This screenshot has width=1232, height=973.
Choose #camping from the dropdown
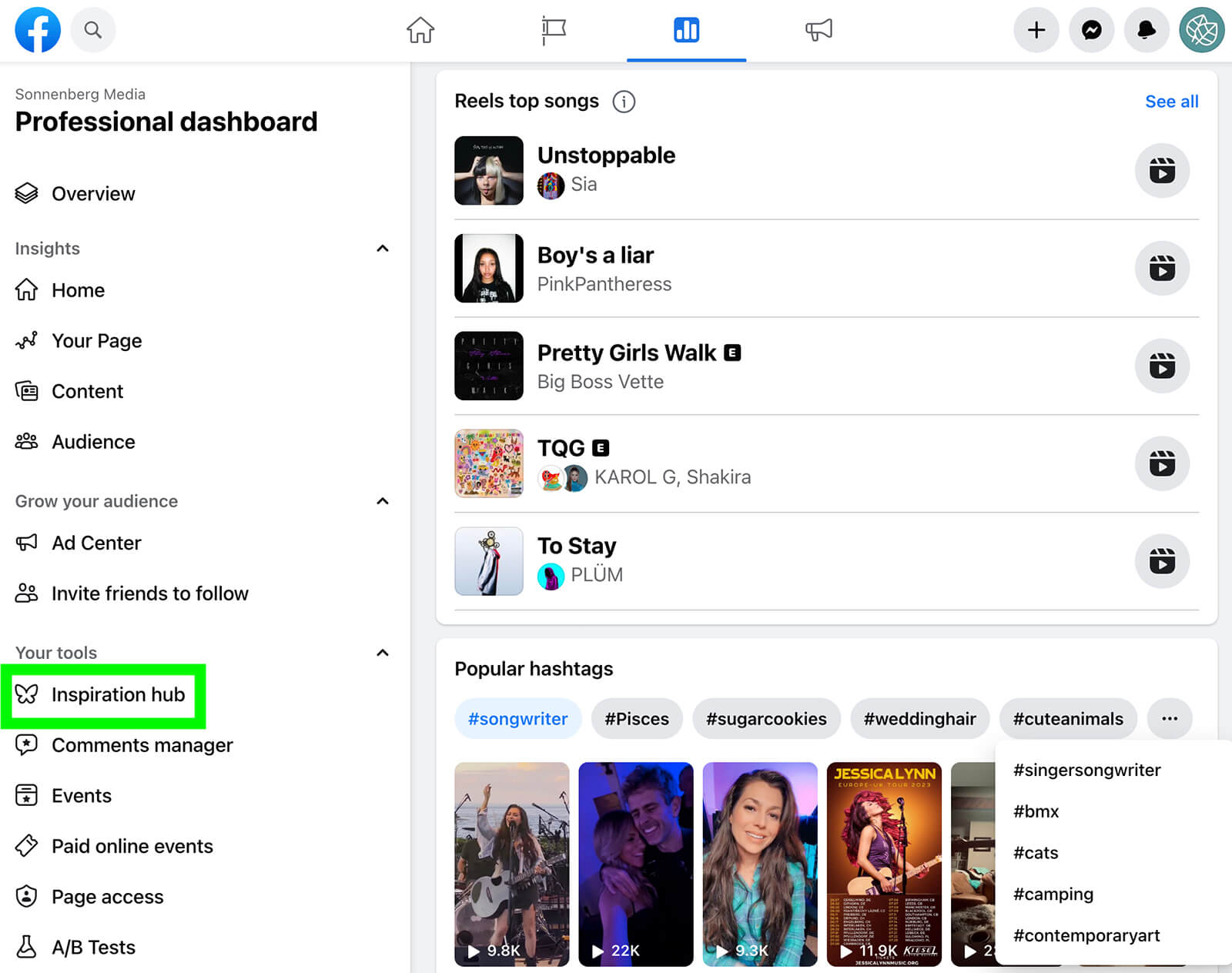coord(1053,894)
